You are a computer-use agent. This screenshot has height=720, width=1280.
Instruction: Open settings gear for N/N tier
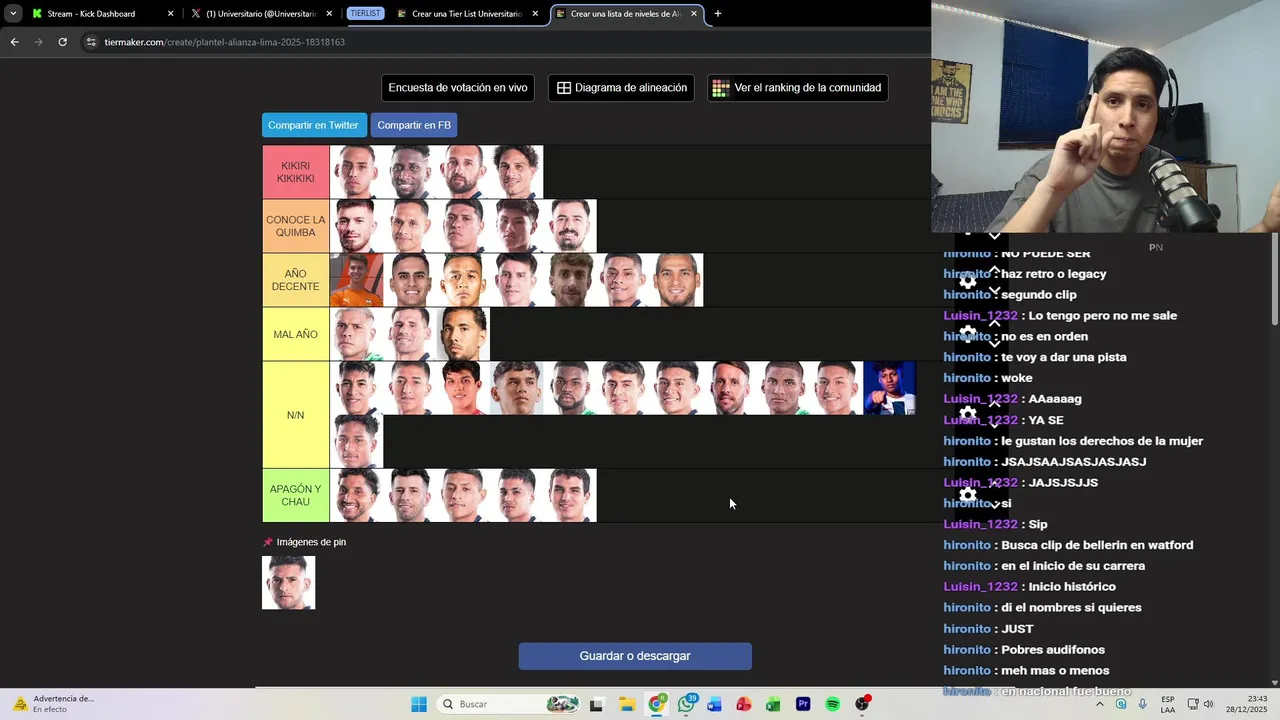(968, 413)
